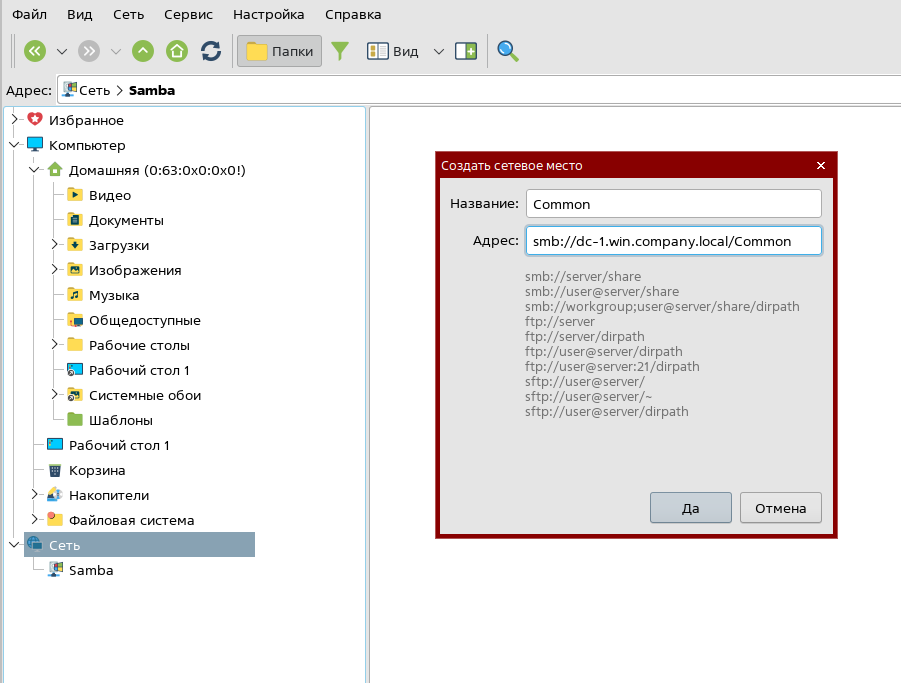This screenshot has width=901, height=683.
Task: Click the Видео folder icon
Action: click(75, 195)
